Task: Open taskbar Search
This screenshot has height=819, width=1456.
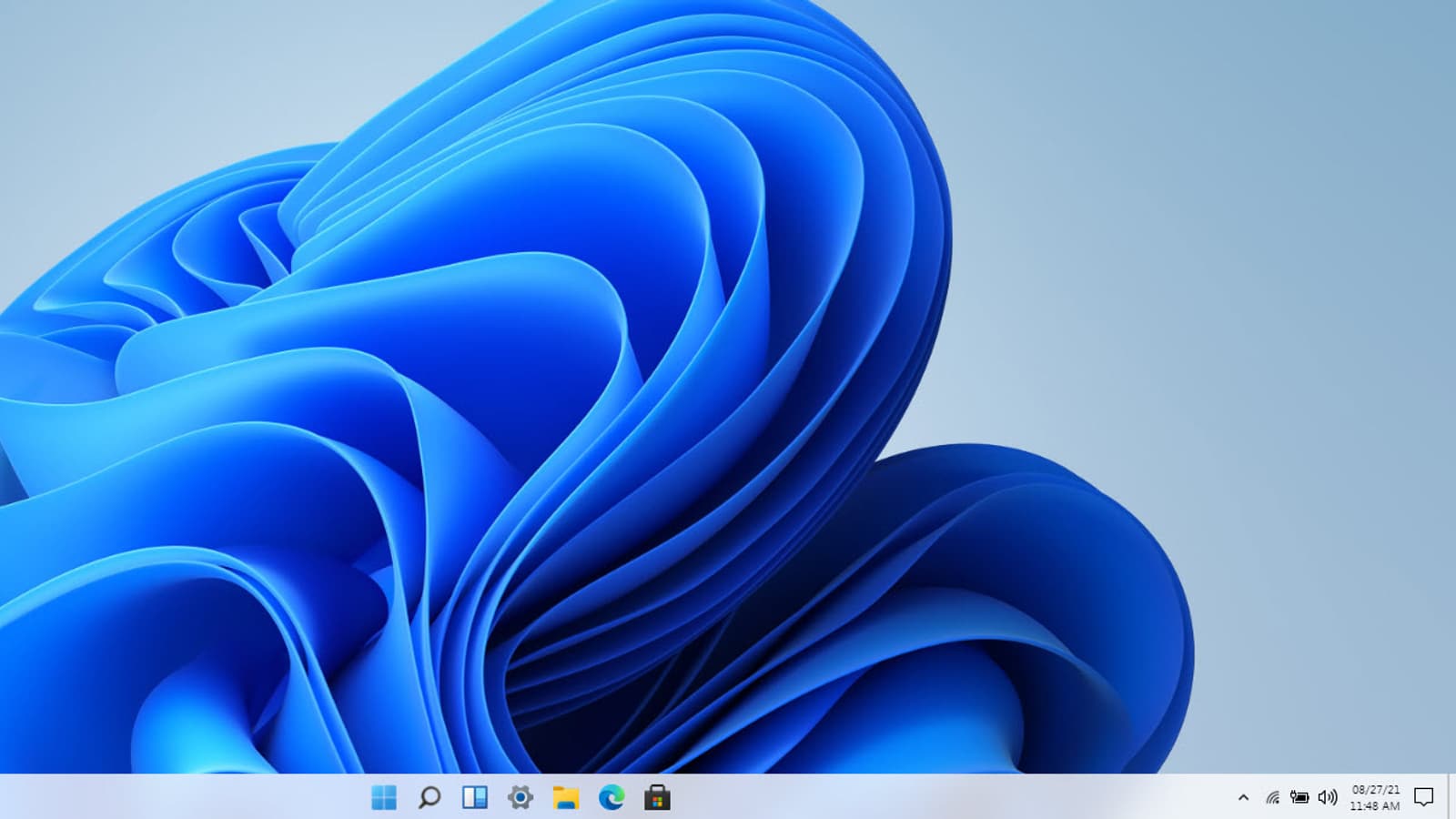Action: 430,798
